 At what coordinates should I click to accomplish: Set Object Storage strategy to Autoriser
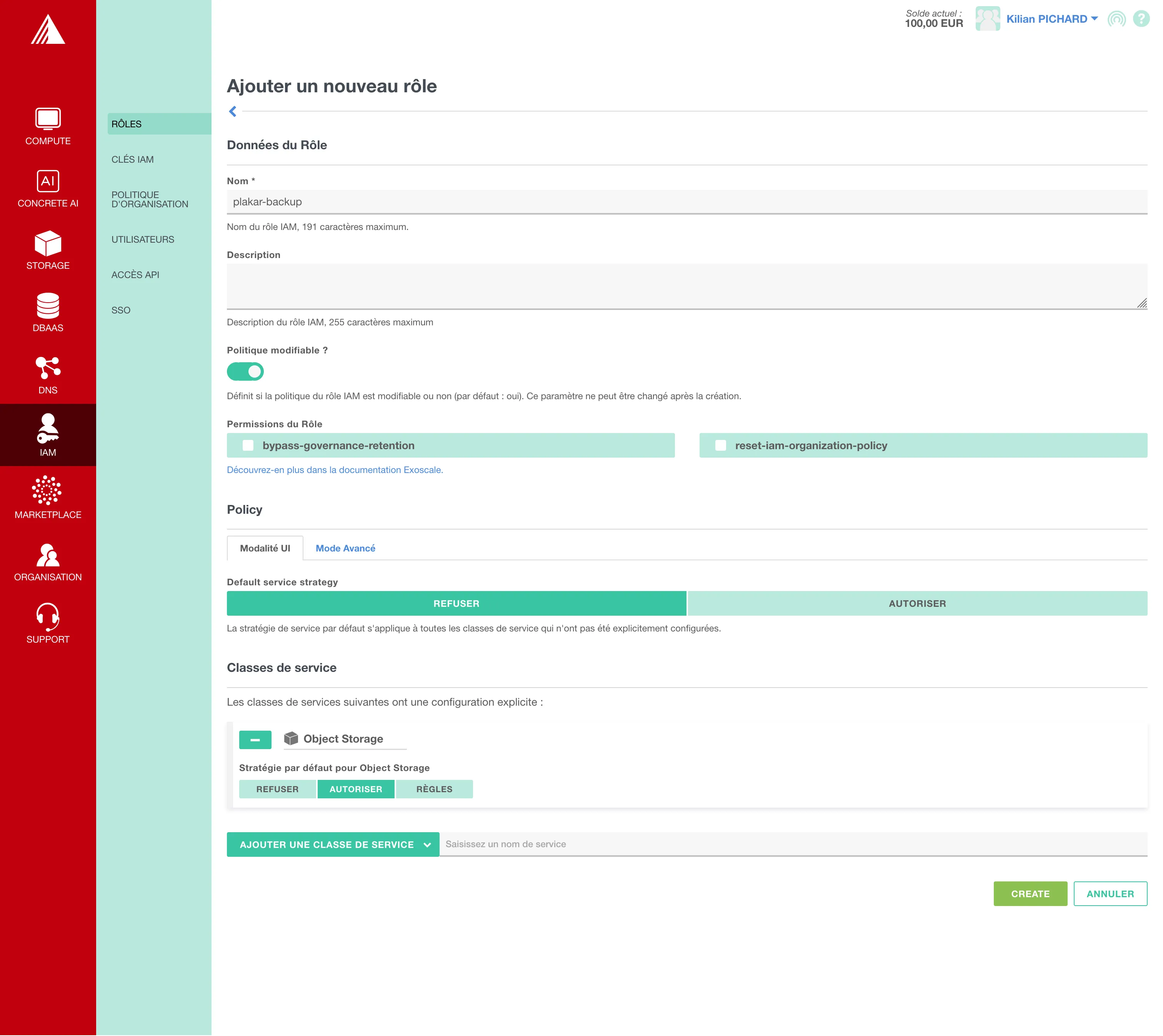click(356, 789)
